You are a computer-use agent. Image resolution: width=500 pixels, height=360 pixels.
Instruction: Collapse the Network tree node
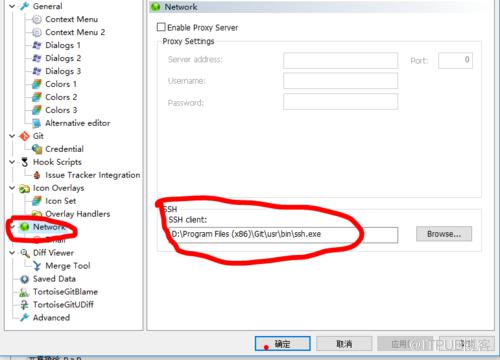(12, 227)
